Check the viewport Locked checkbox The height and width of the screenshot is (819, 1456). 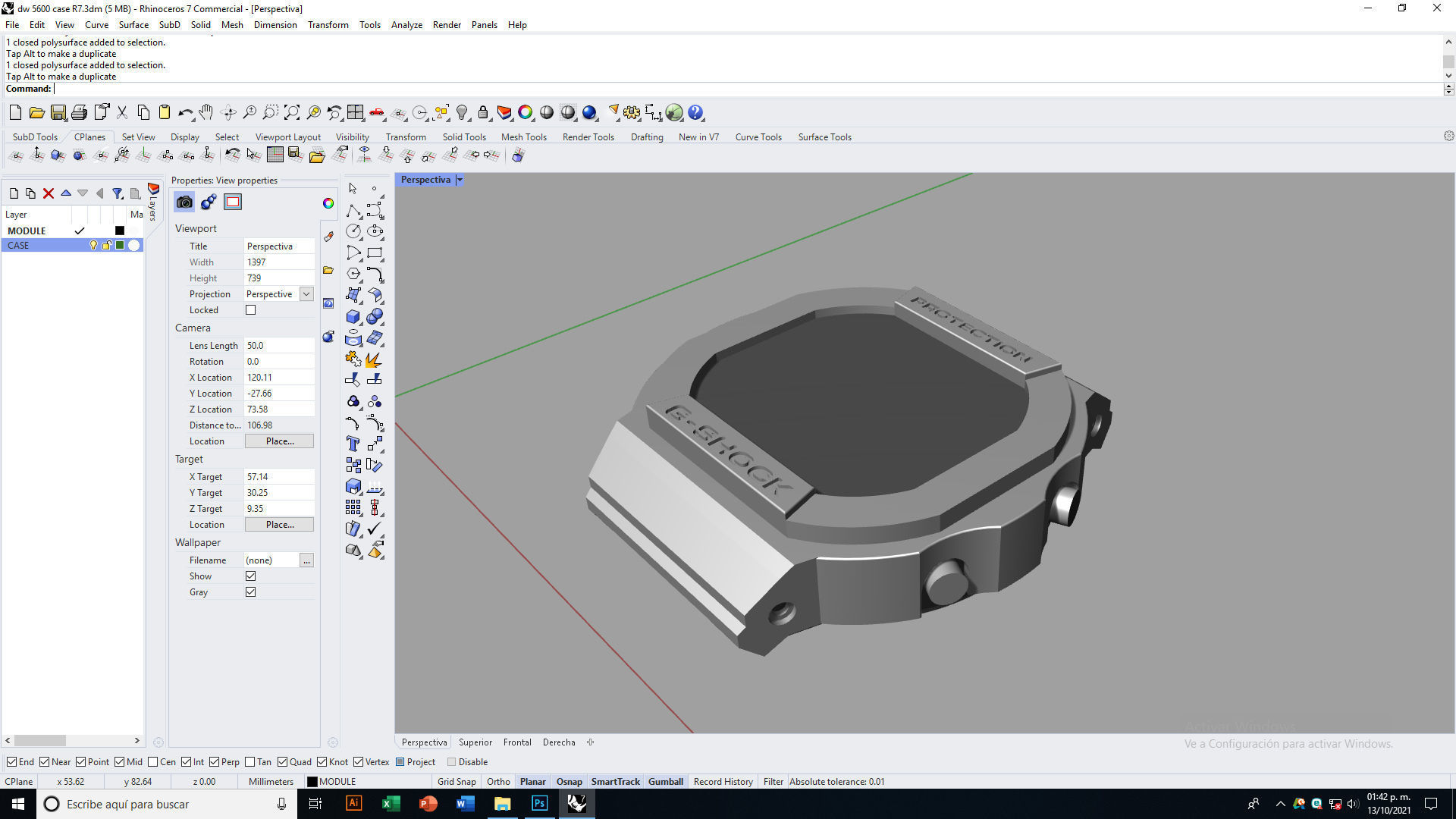click(251, 310)
